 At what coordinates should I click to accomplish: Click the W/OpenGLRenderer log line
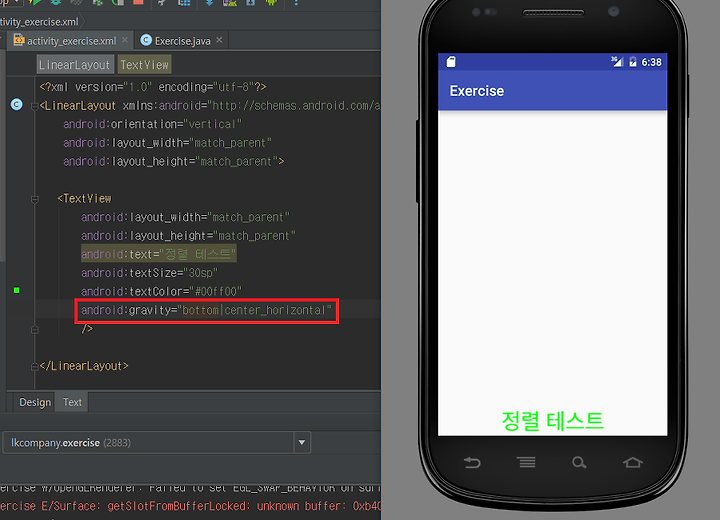(190, 488)
